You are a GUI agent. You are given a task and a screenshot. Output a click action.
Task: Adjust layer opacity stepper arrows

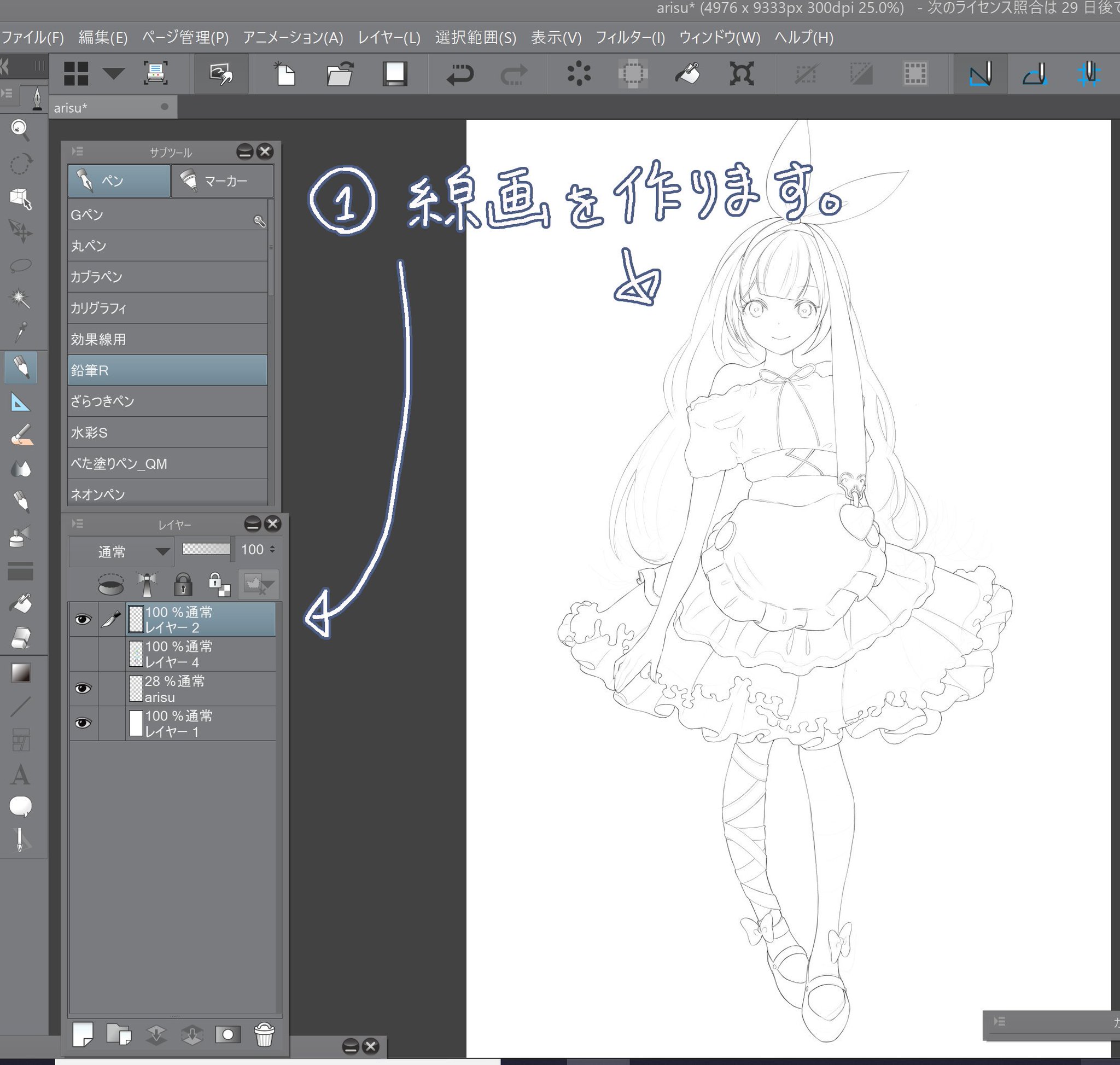(272, 550)
